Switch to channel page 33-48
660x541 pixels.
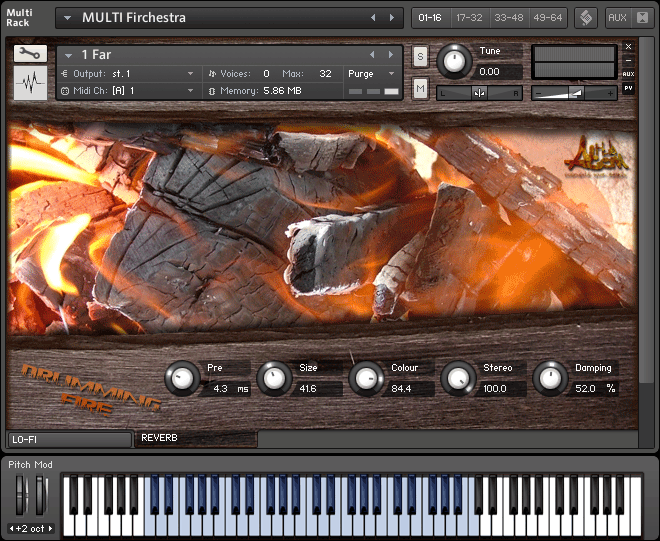pos(508,18)
